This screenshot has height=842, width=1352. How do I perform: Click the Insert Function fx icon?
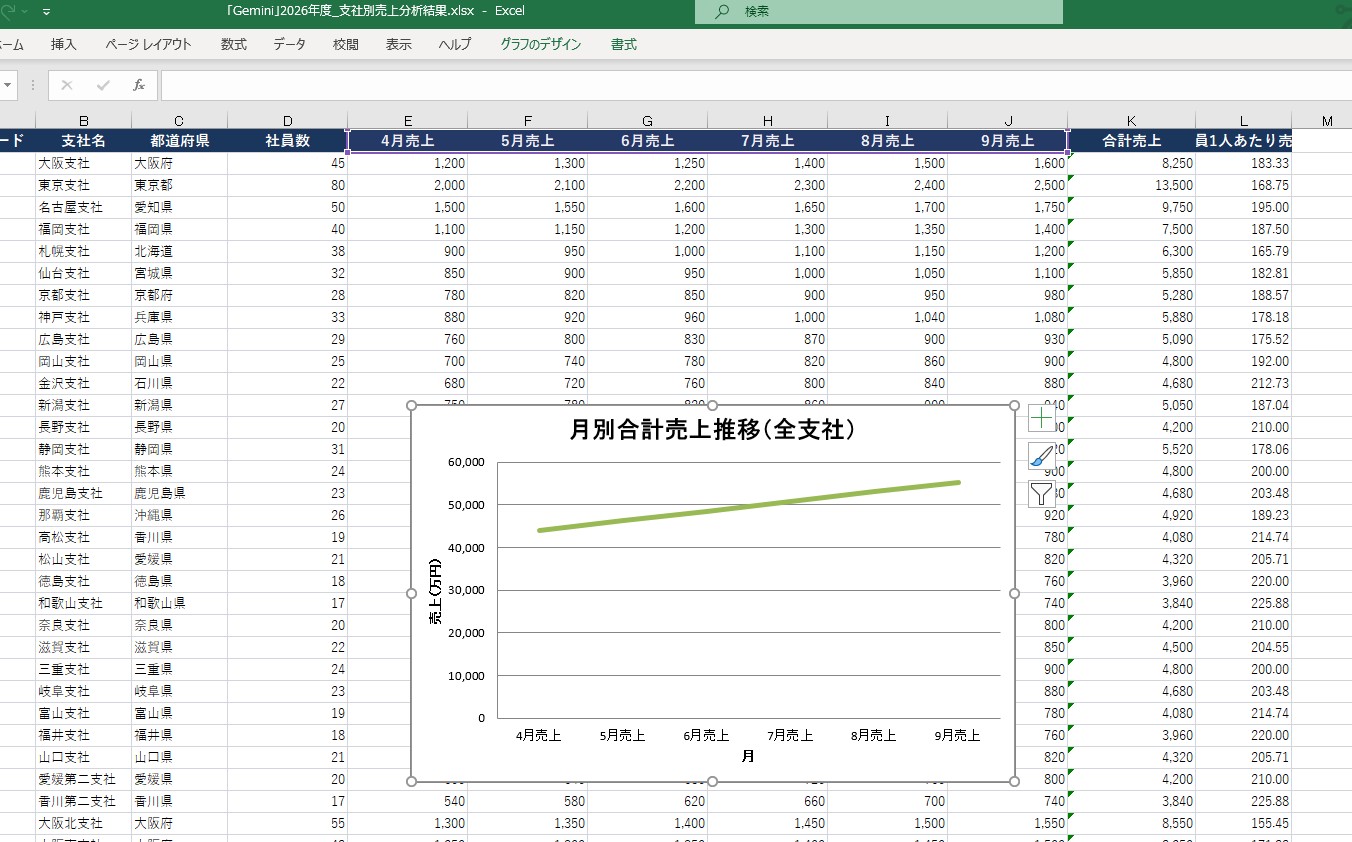pyautogui.click(x=139, y=85)
